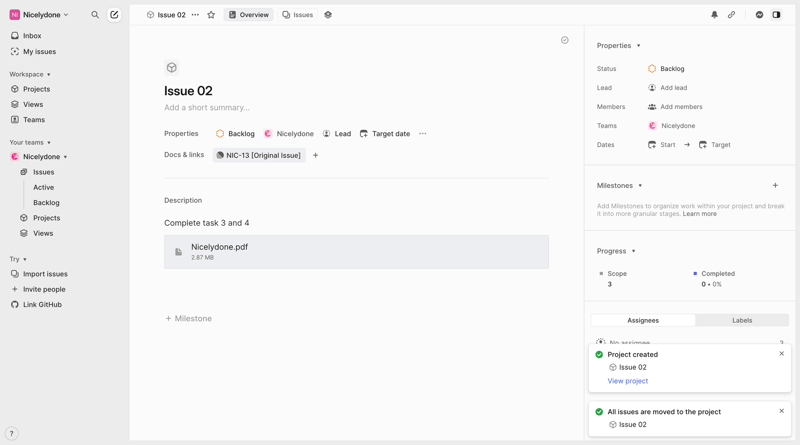Click Nicelydone team chip in properties row
The width and height of the screenshot is (800, 445).
pos(289,134)
